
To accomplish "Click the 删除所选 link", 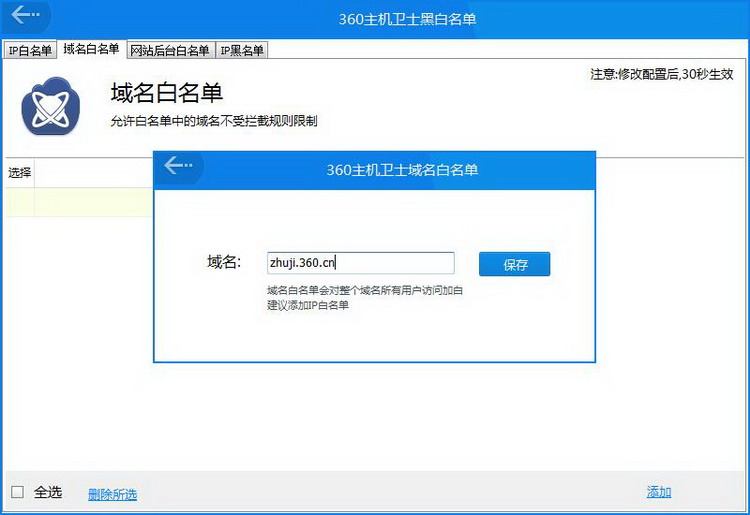I will coord(112,494).
